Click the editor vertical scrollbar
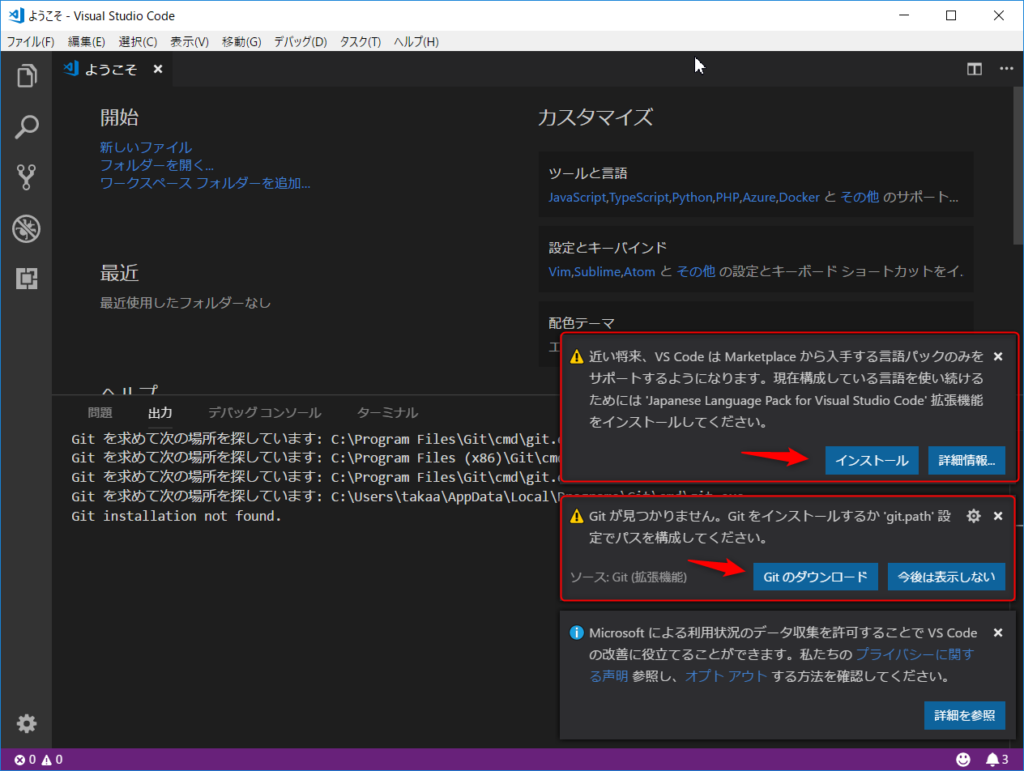The height and width of the screenshot is (771, 1024). click(1018, 165)
